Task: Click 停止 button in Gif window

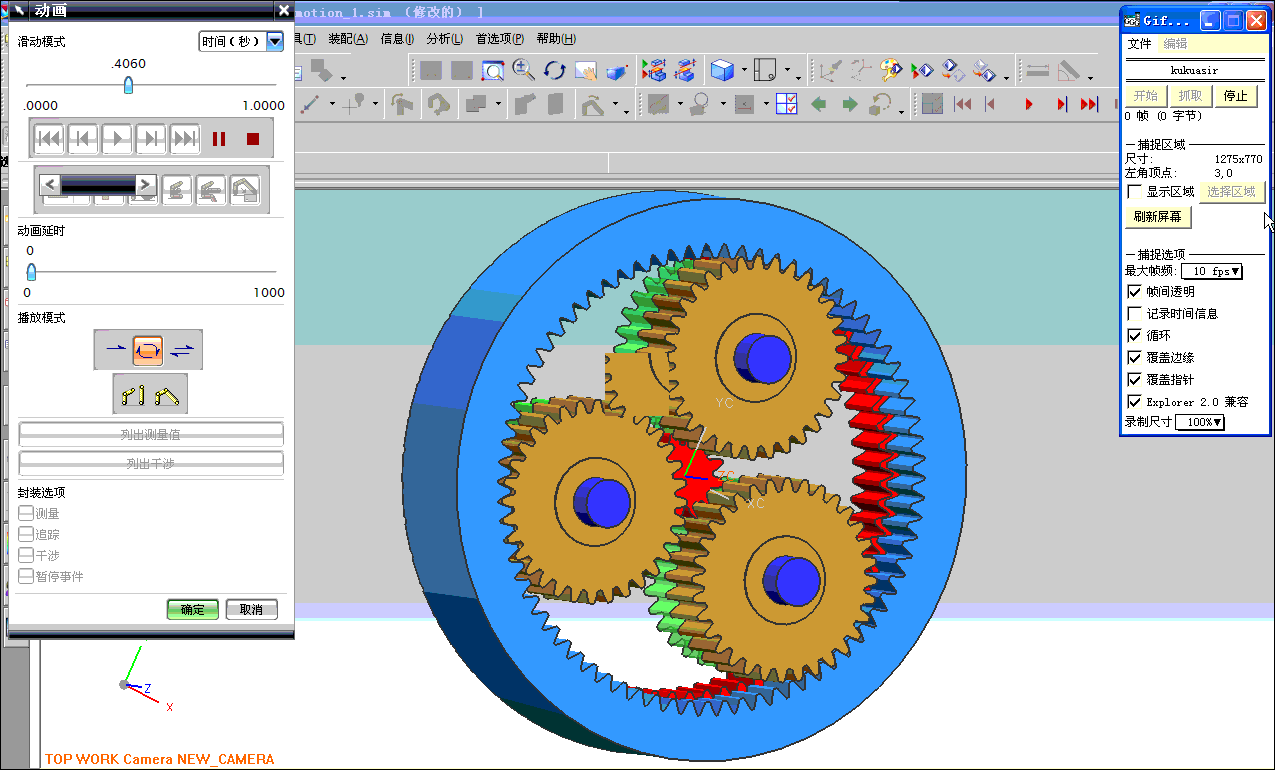Action: coord(1236,96)
